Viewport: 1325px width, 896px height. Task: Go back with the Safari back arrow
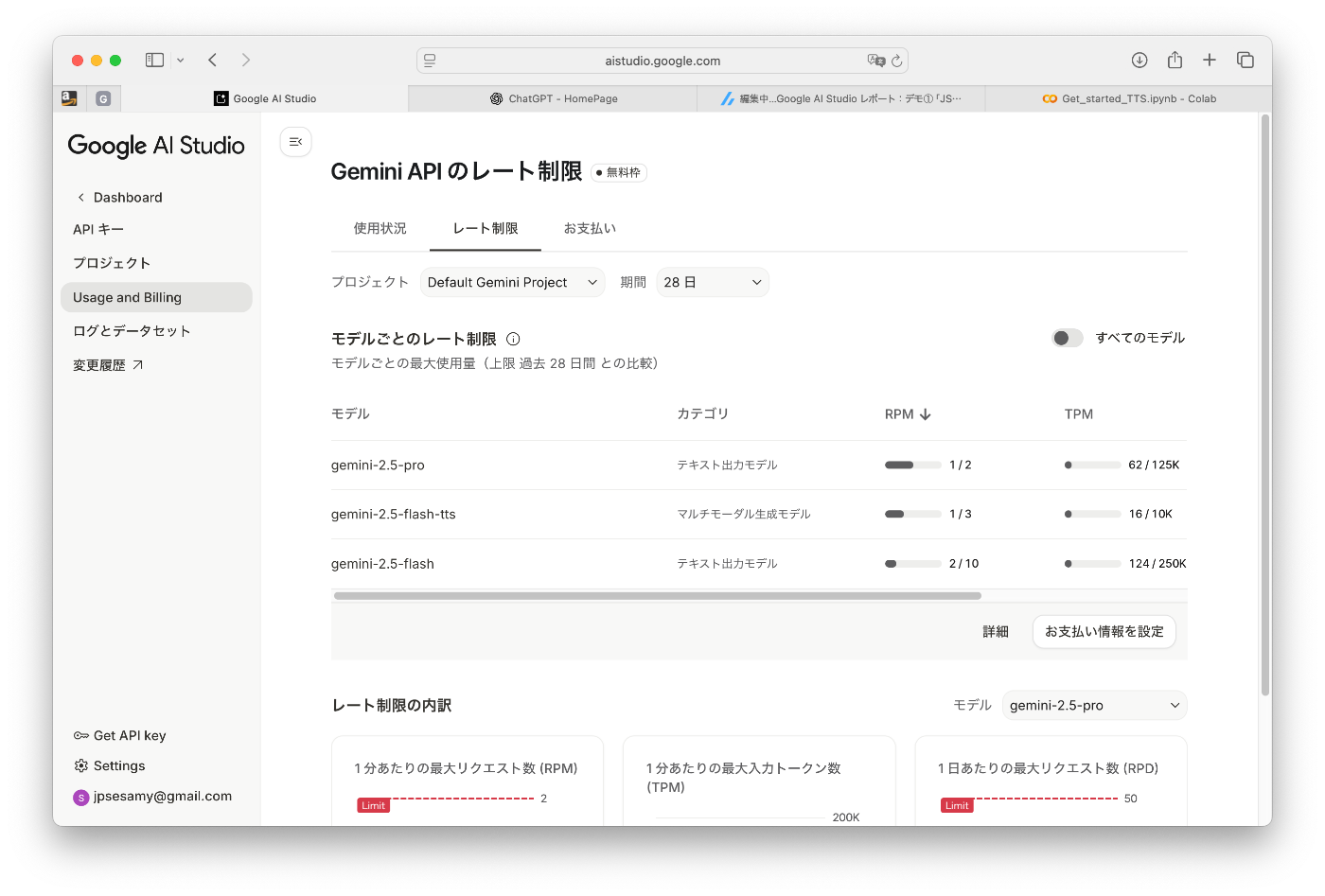point(213,60)
